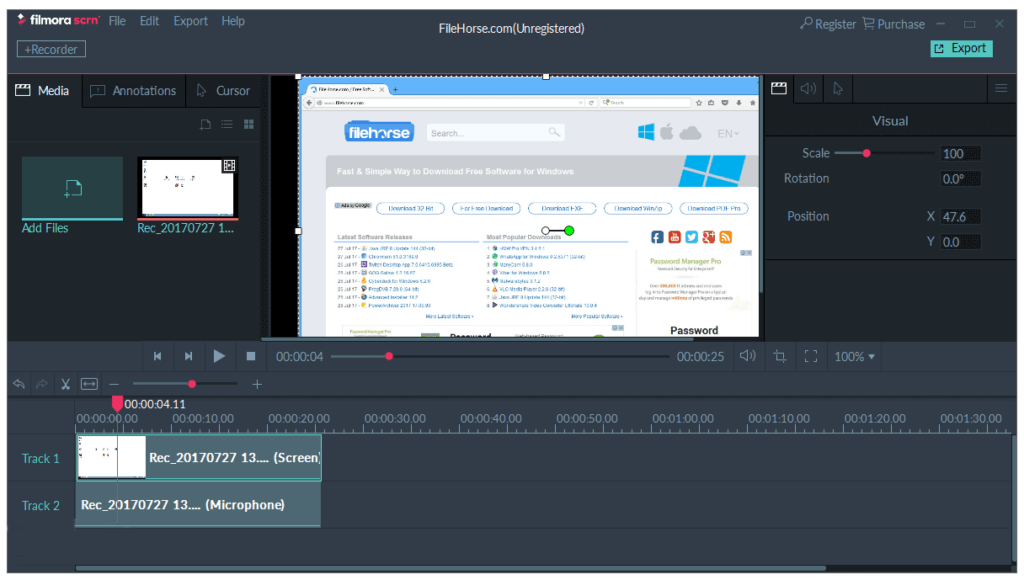Viewport: 1024px width, 580px height.
Task: Open the audio properties tab icon
Action: [808, 89]
